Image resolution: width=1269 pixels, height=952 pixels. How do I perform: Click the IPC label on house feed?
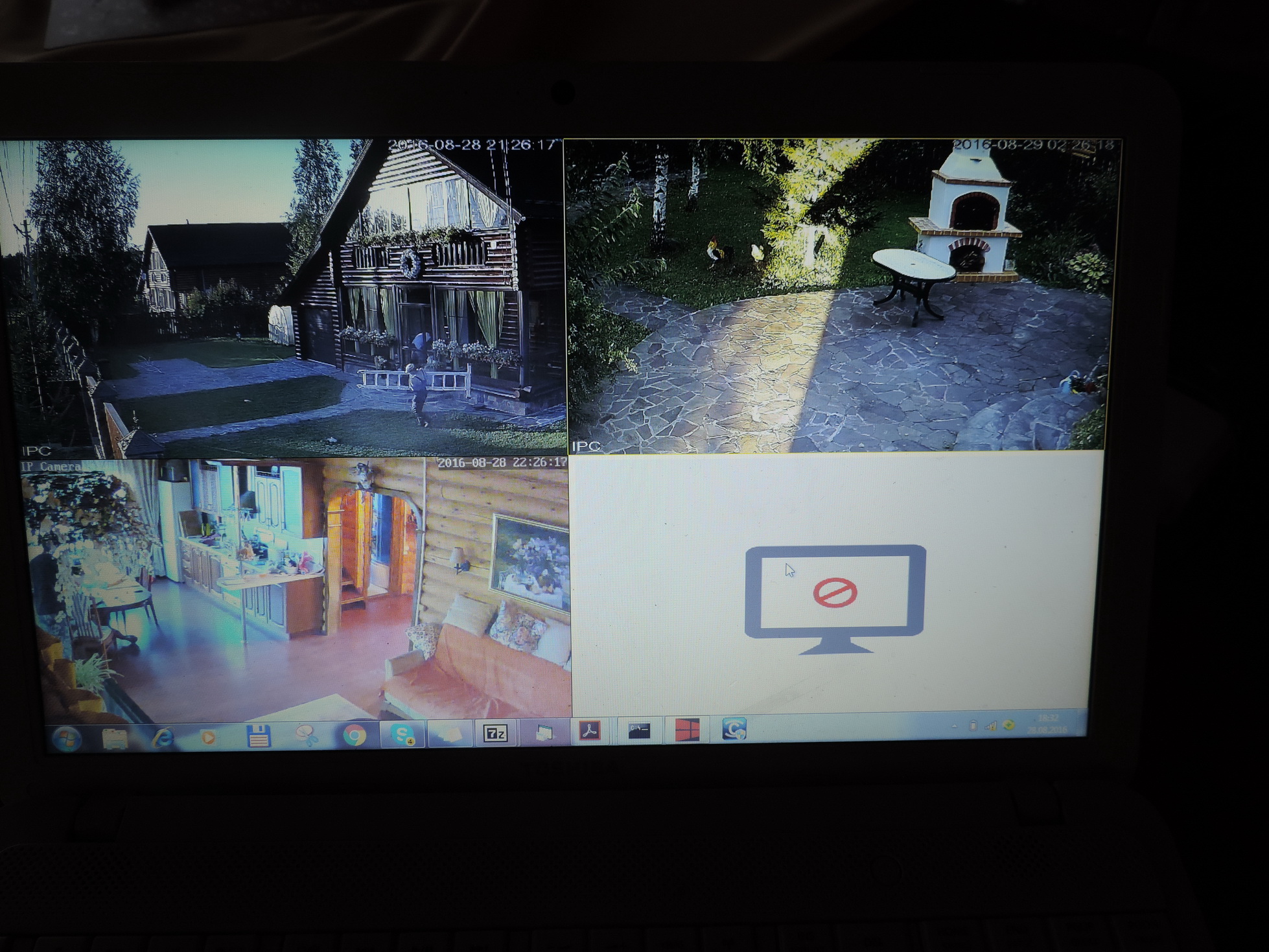tap(36, 451)
